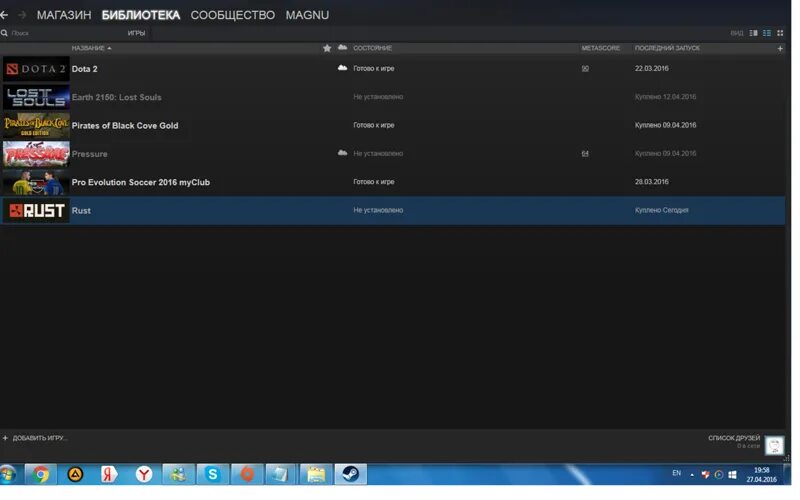
Task: Click the Pirates of Black Cove thumbnail
Action: point(36,126)
